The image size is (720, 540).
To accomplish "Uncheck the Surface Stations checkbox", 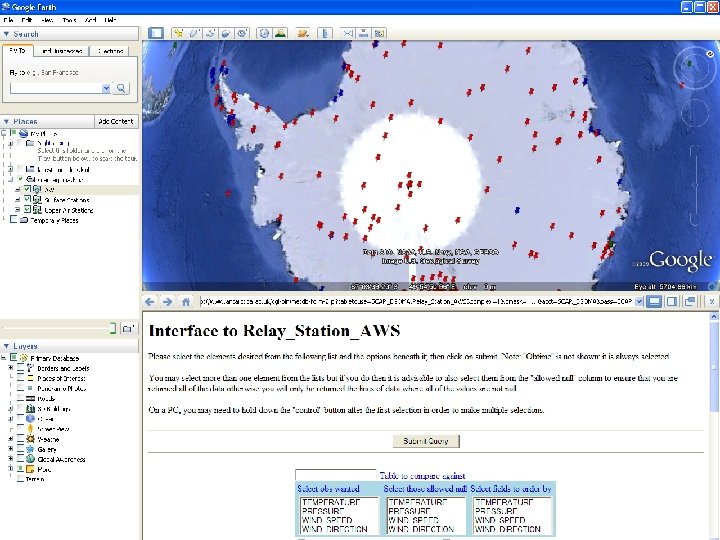I will coord(28,199).
